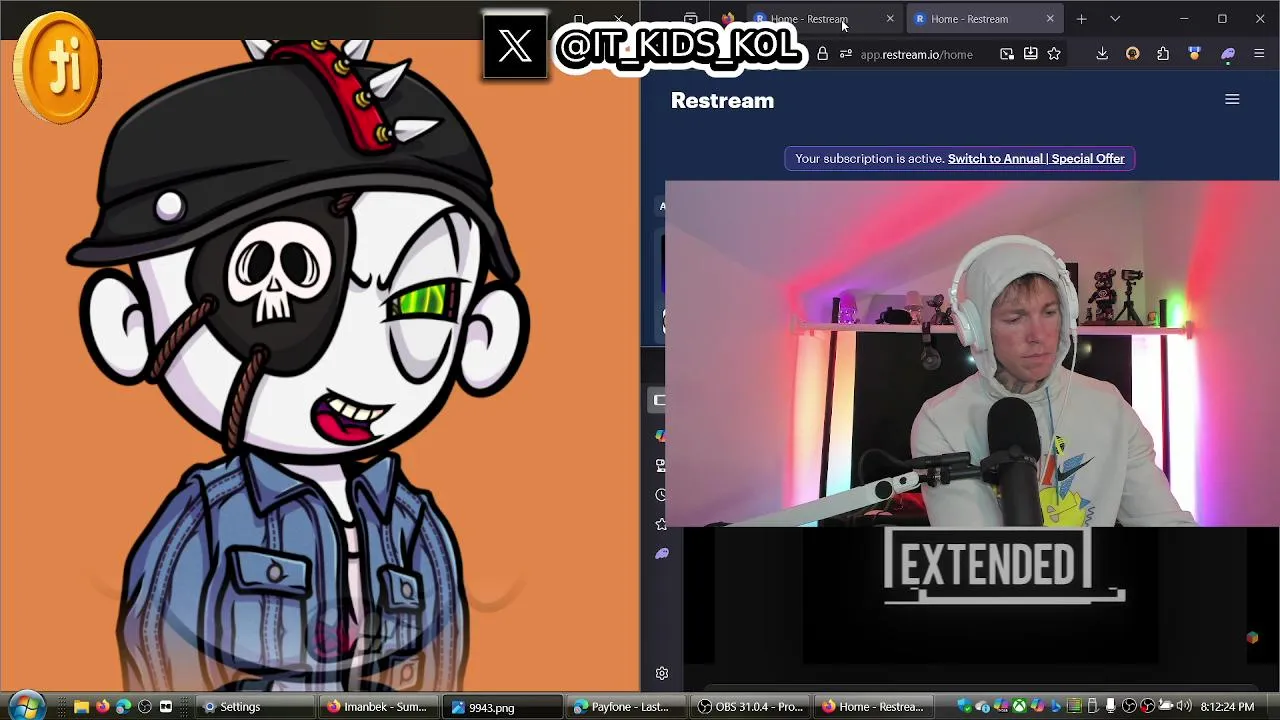The height and width of the screenshot is (720, 1280).
Task: Close the first Home - Restream tab
Action: pyautogui.click(x=890, y=19)
